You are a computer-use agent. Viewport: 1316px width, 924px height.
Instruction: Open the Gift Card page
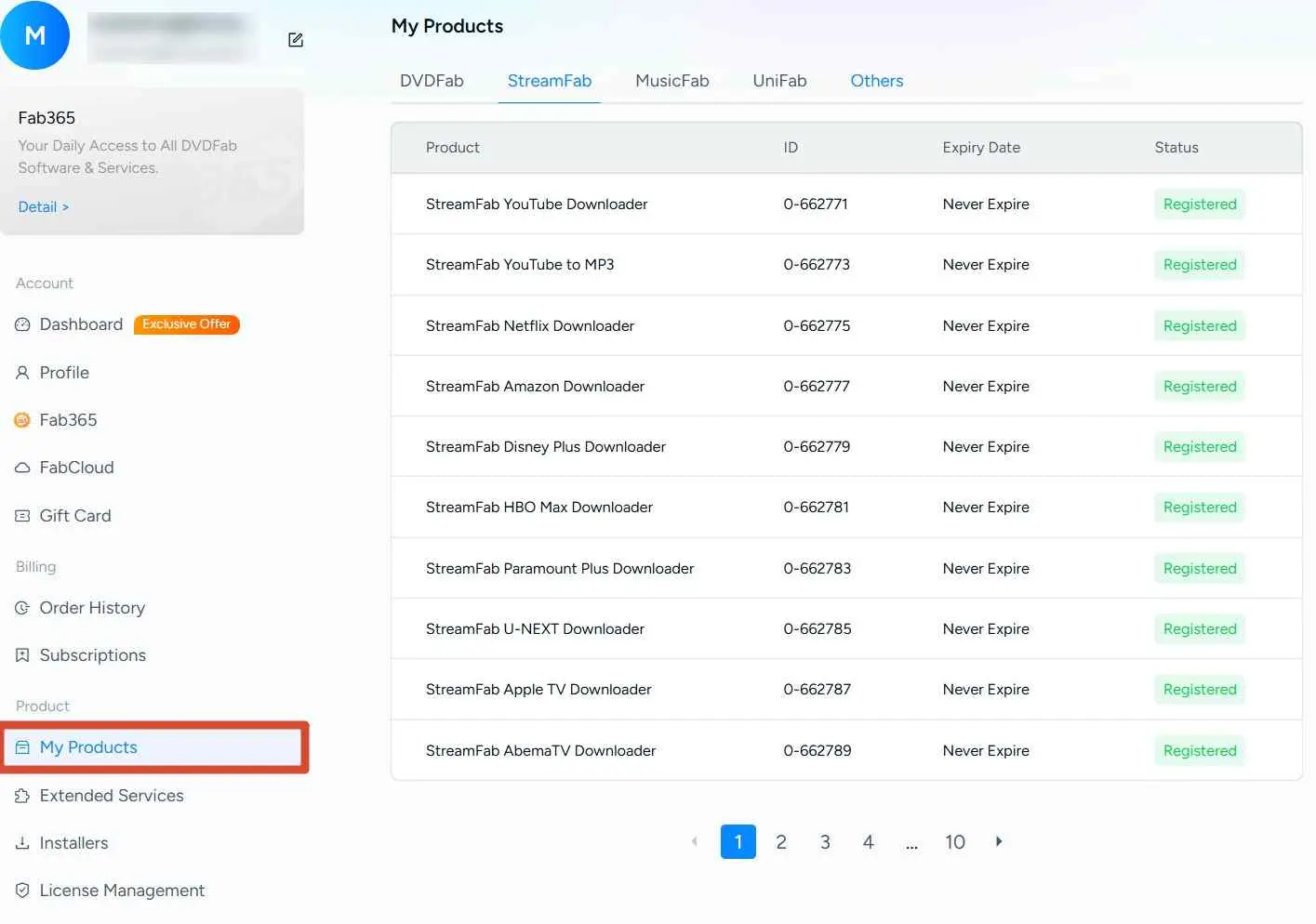(x=75, y=516)
